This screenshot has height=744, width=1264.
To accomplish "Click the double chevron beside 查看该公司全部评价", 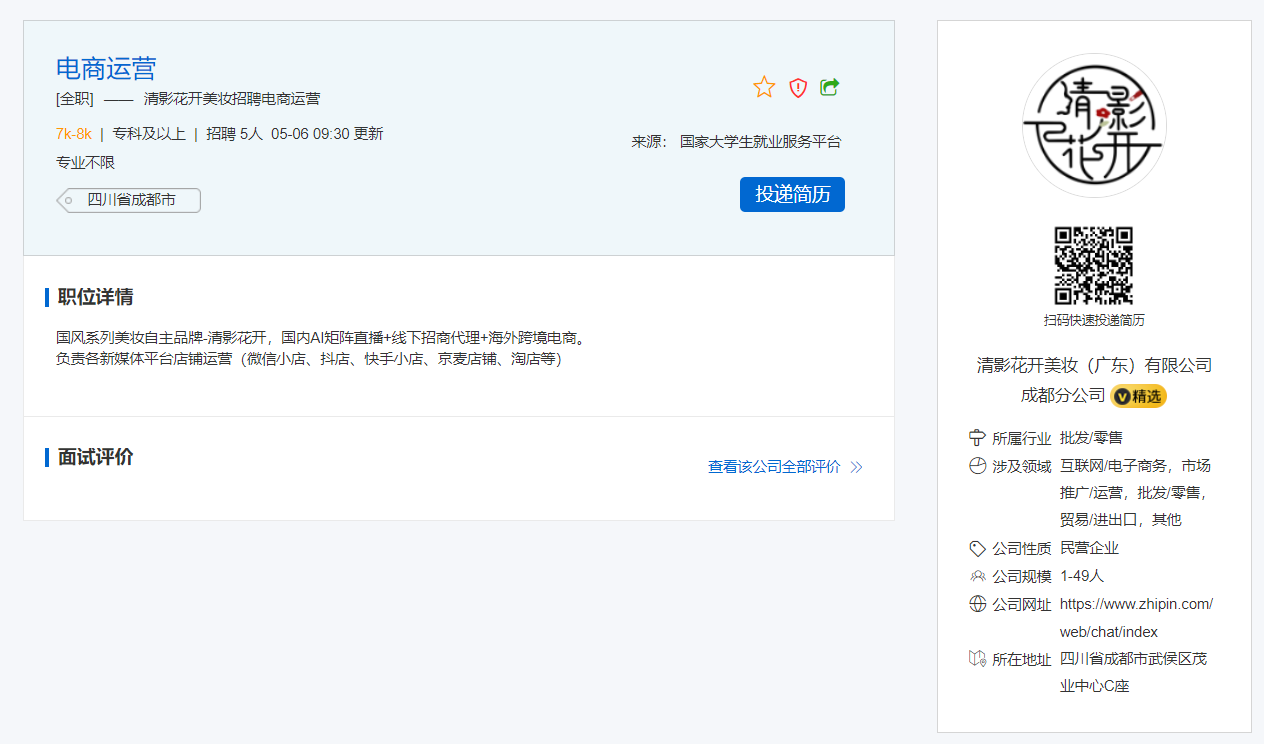I will (x=856, y=467).
